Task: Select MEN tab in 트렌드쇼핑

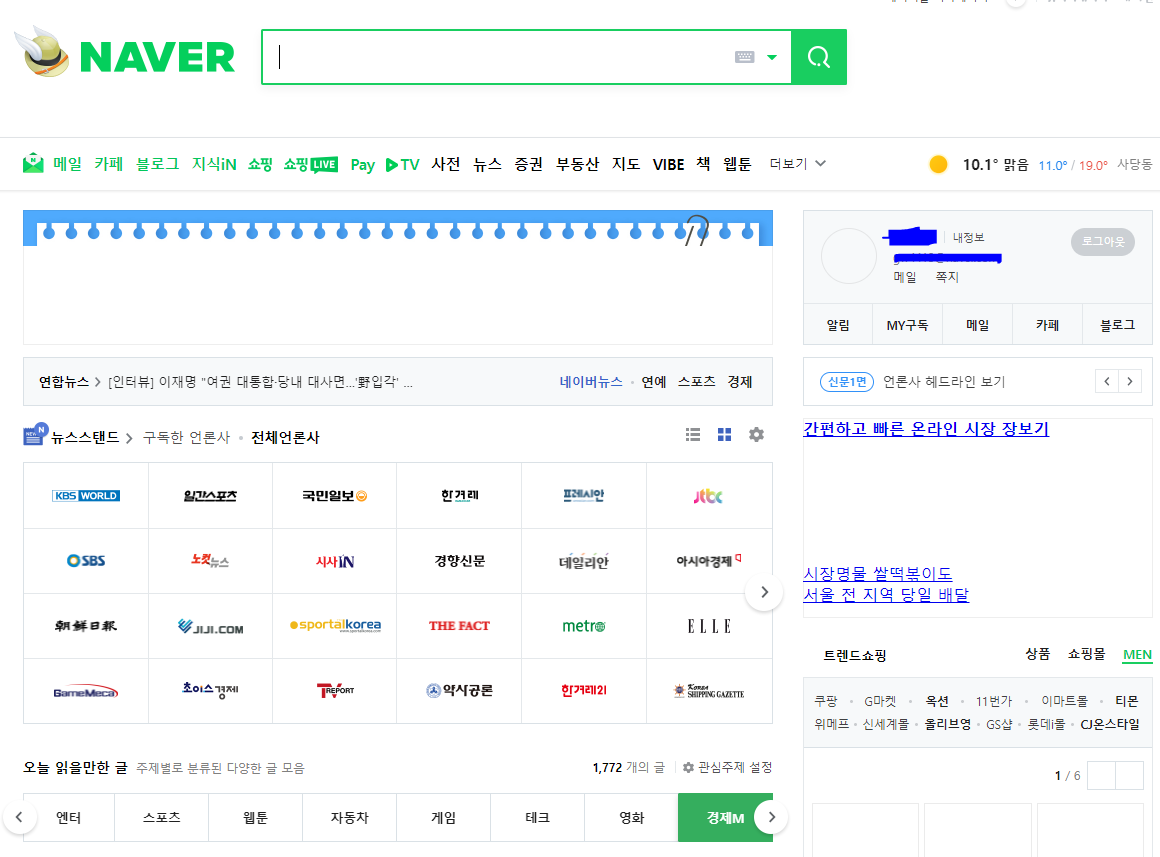Action: coord(1137,655)
